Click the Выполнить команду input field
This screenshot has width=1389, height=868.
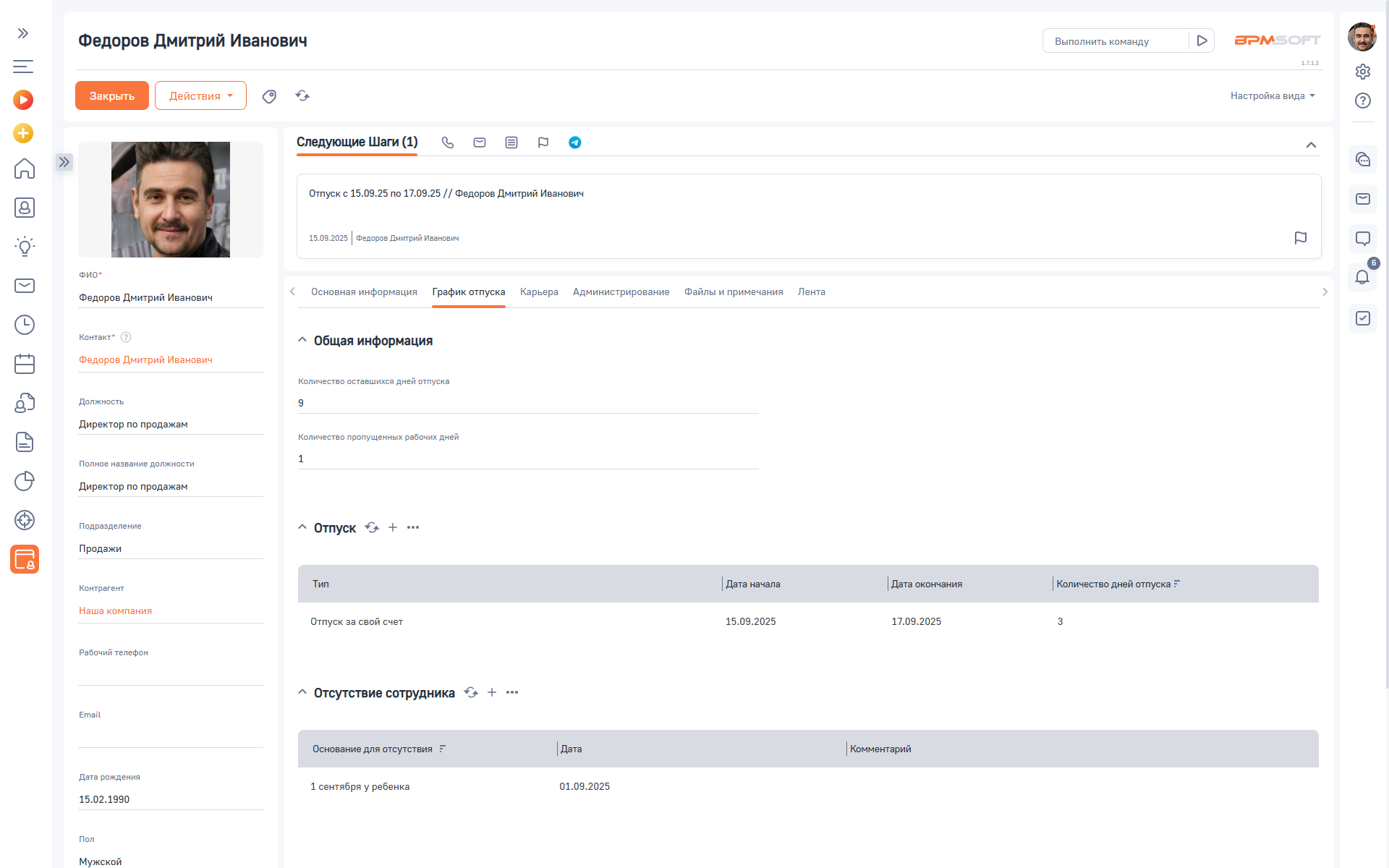1114,41
